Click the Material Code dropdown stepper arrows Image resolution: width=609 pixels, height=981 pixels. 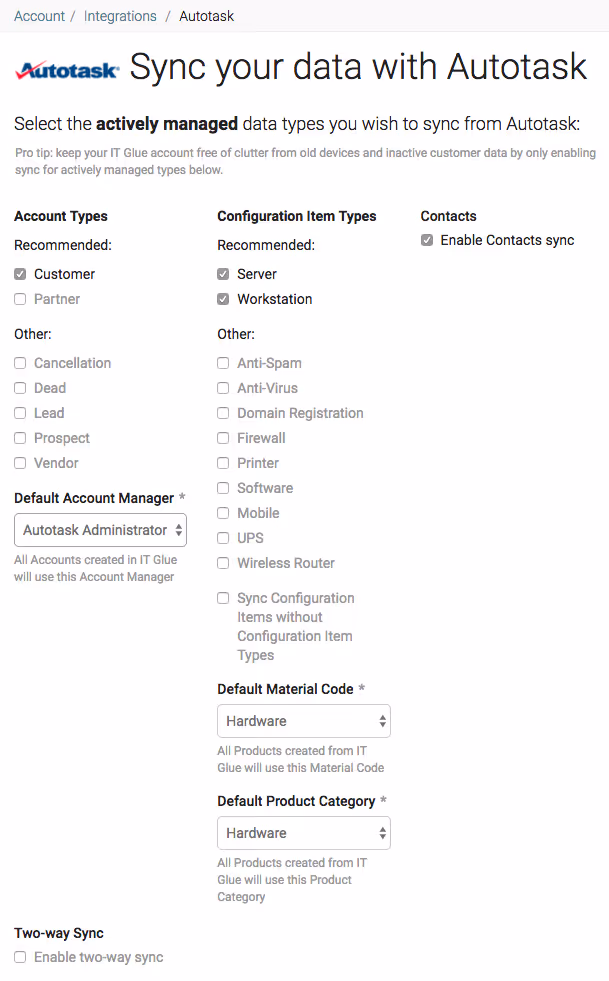click(x=382, y=720)
